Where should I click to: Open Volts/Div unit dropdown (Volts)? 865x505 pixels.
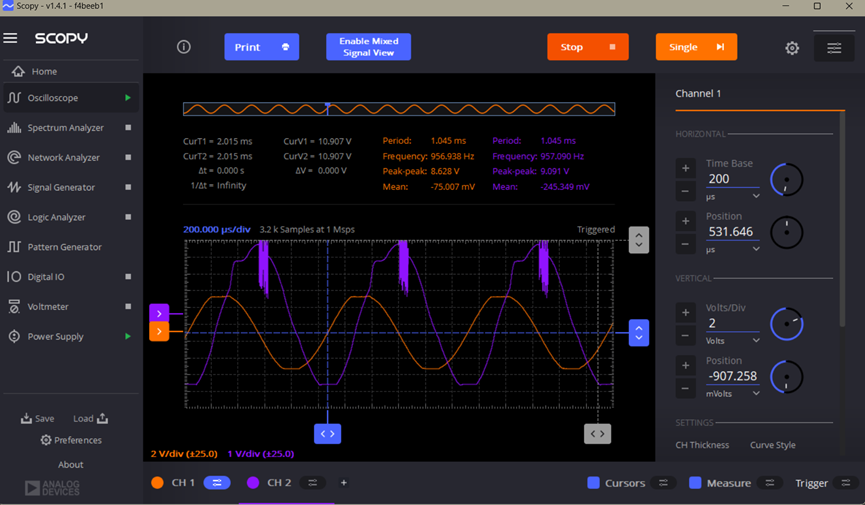(x=733, y=341)
